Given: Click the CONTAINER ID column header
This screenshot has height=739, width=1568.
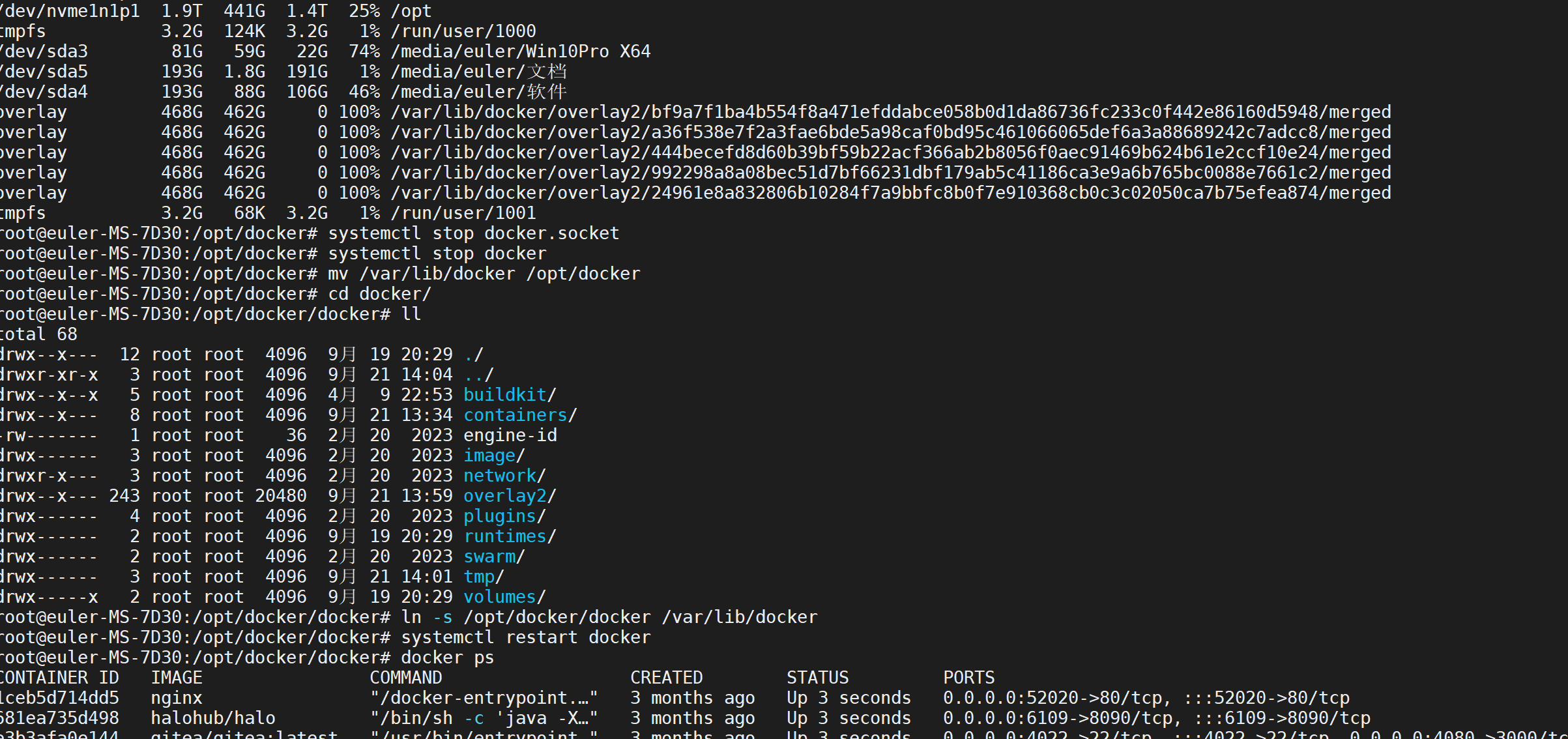Looking at the screenshot, I should click(x=59, y=678).
